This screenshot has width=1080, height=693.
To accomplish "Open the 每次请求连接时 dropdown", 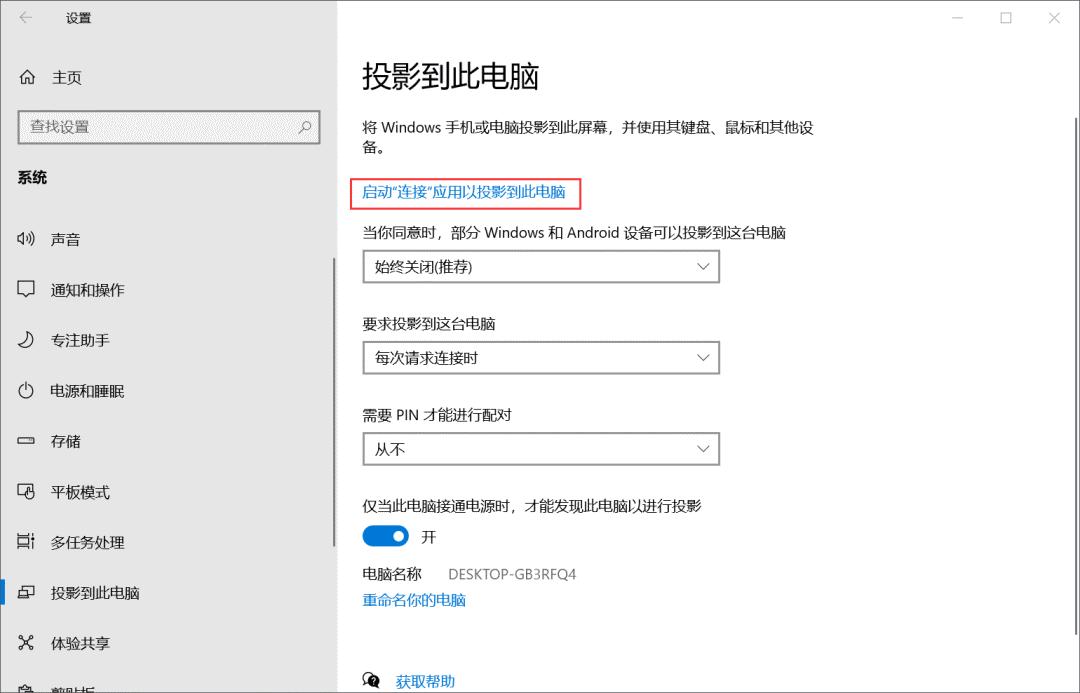I will click(541, 357).
